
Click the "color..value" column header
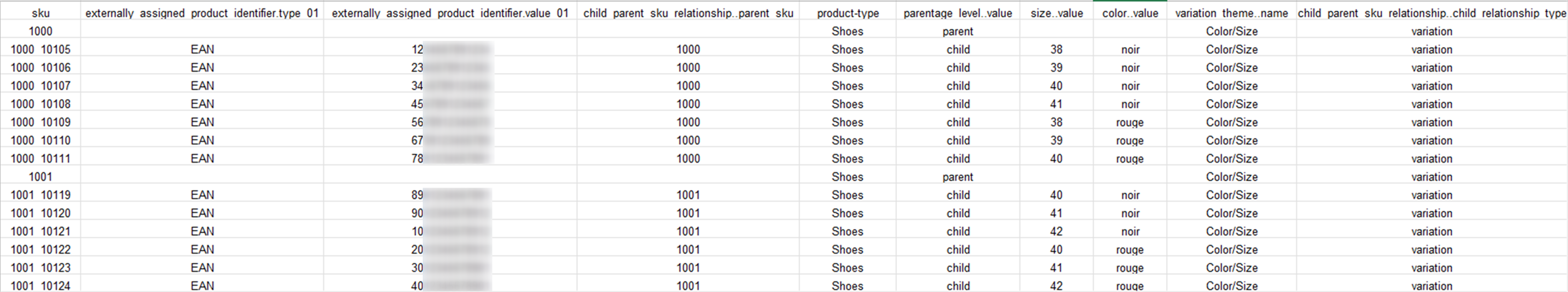[x=1130, y=13]
